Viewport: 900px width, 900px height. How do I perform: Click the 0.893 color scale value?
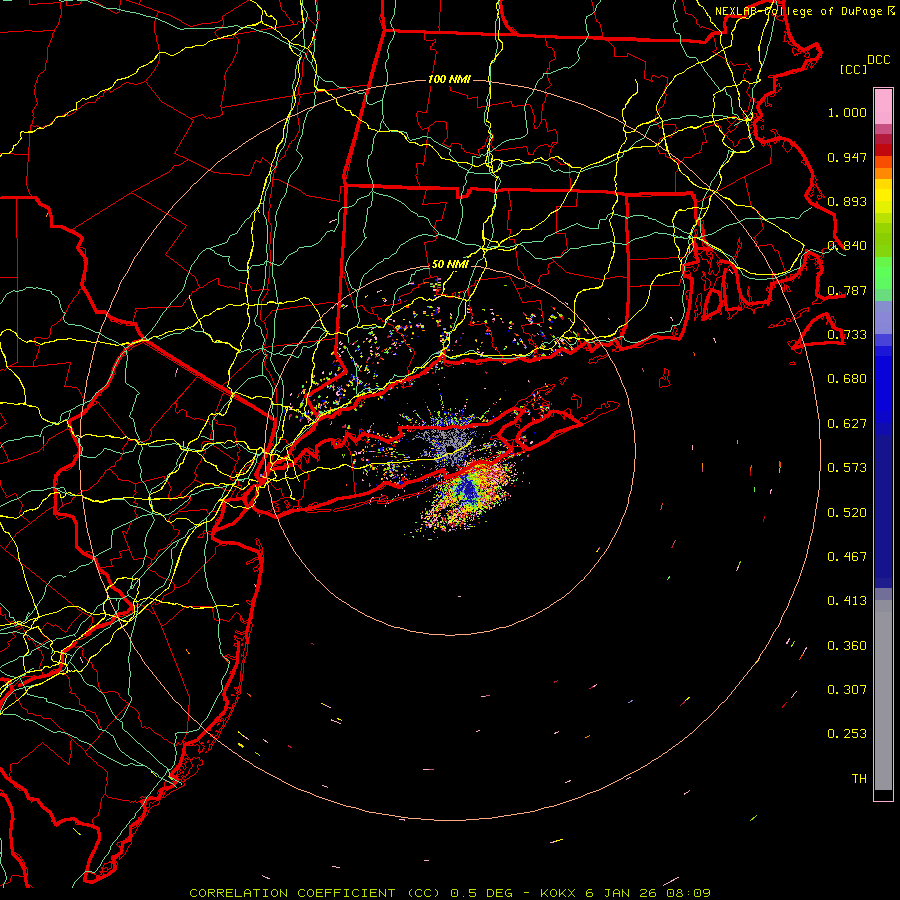click(x=847, y=201)
